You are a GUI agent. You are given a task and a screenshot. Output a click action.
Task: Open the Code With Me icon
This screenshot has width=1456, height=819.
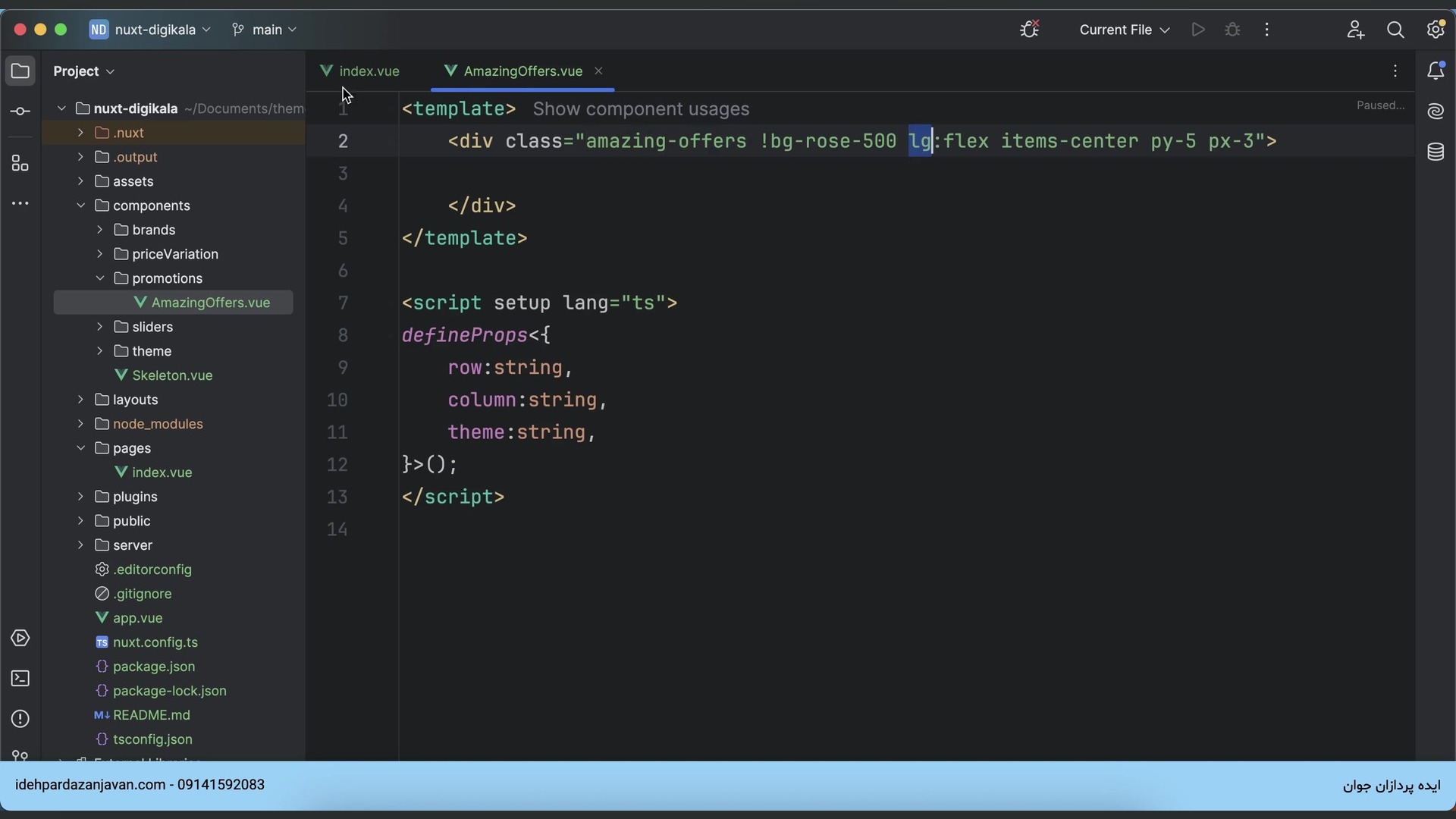1355,30
